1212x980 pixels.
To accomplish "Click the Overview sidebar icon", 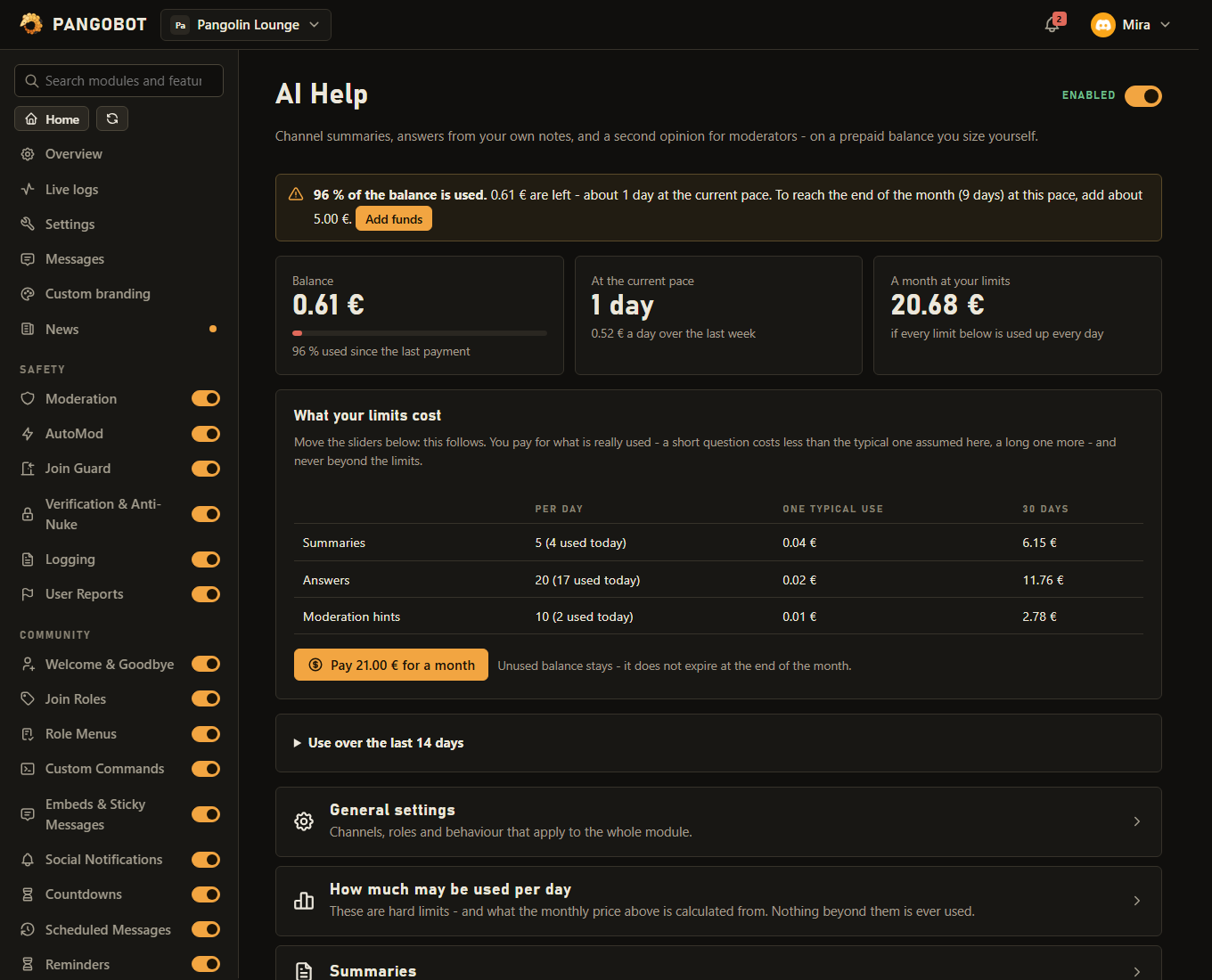I will (28, 154).
